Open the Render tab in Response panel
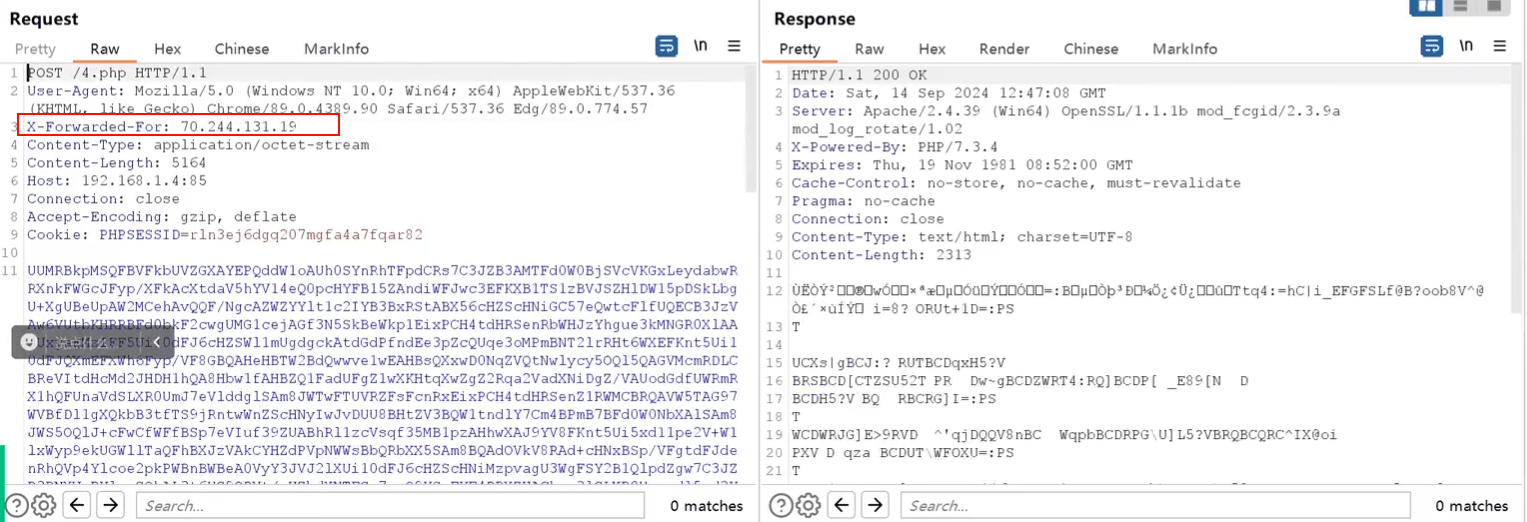This screenshot has width=1527, height=522. click(1004, 48)
